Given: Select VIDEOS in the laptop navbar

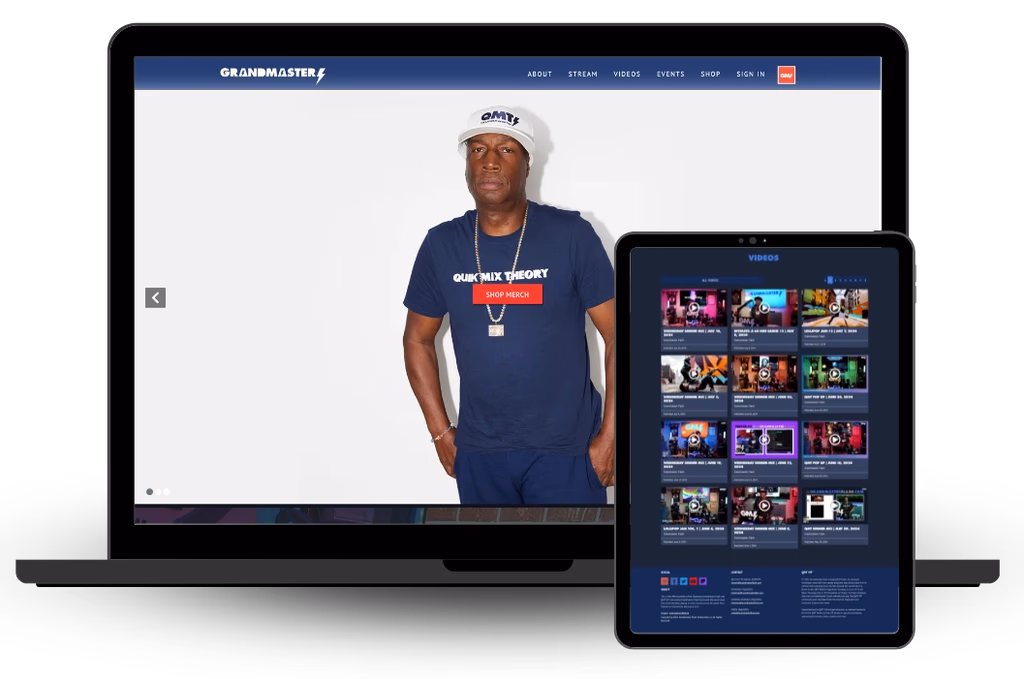Looking at the screenshot, I should click(626, 74).
